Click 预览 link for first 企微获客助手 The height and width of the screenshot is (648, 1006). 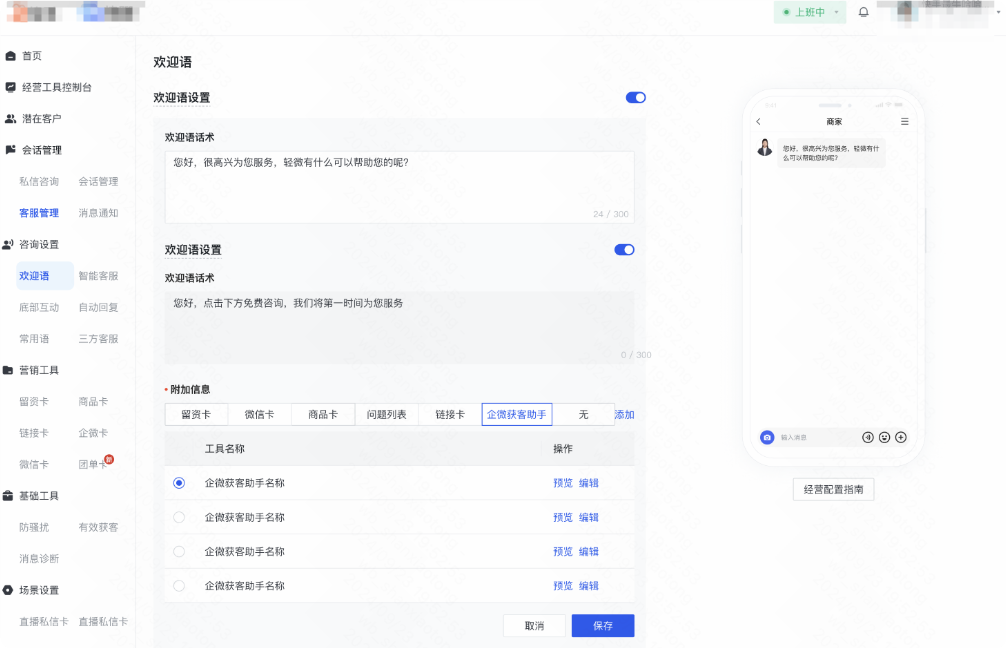coord(563,483)
